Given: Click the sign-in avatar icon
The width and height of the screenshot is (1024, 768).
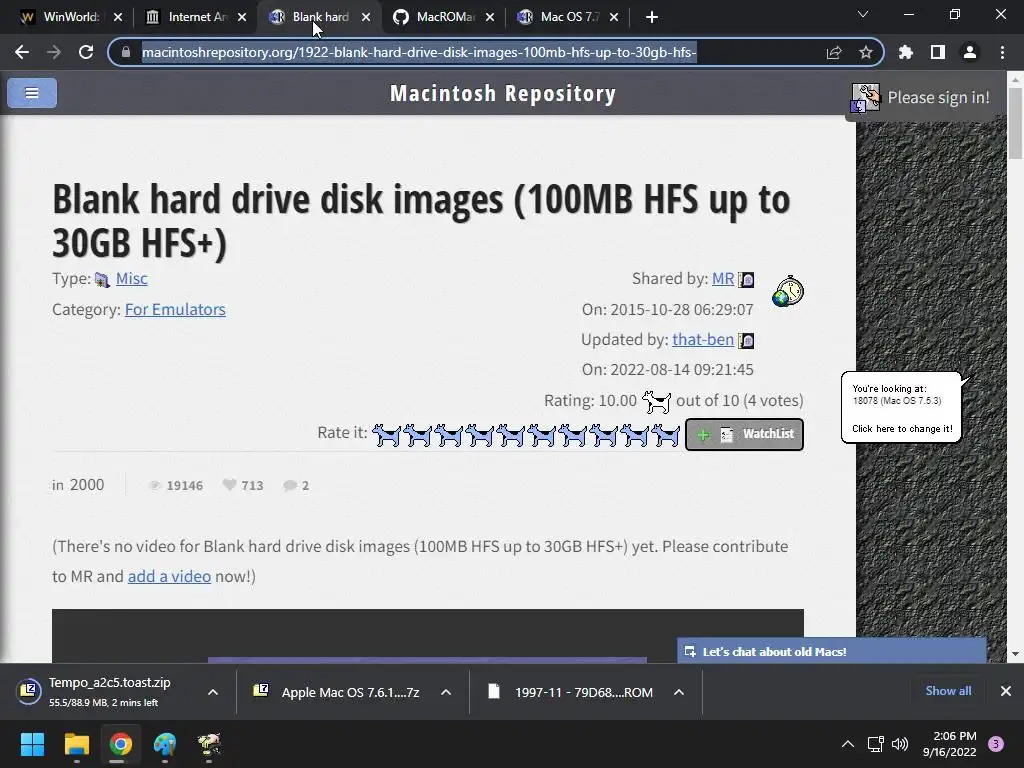Looking at the screenshot, I should (x=866, y=98).
